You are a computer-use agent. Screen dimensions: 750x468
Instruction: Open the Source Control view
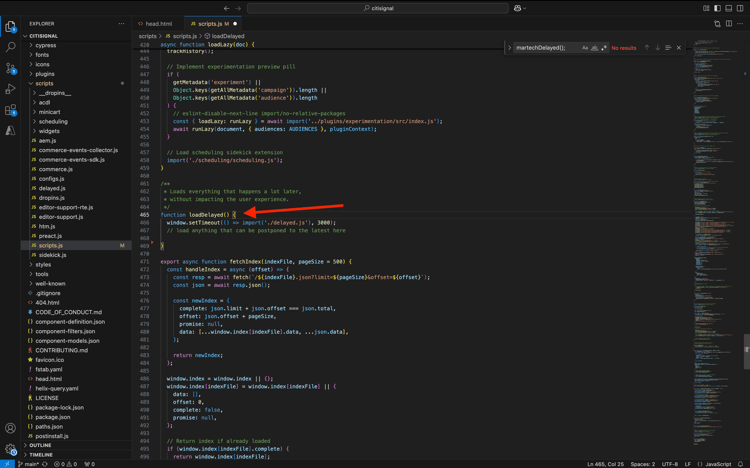click(x=11, y=68)
